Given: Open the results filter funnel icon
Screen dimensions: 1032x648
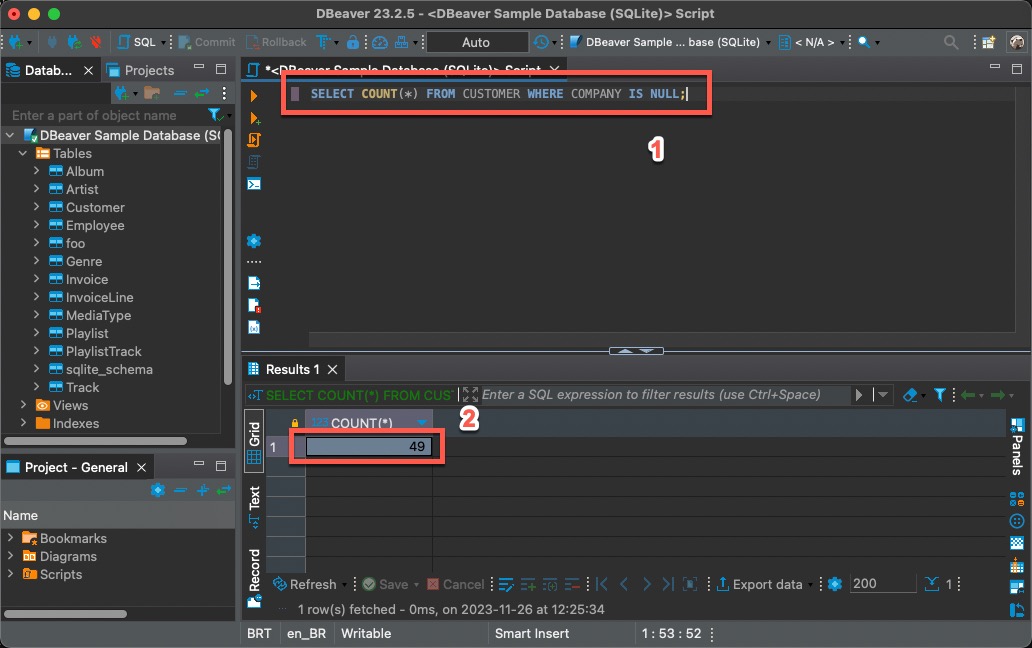Looking at the screenshot, I should pos(939,395).
